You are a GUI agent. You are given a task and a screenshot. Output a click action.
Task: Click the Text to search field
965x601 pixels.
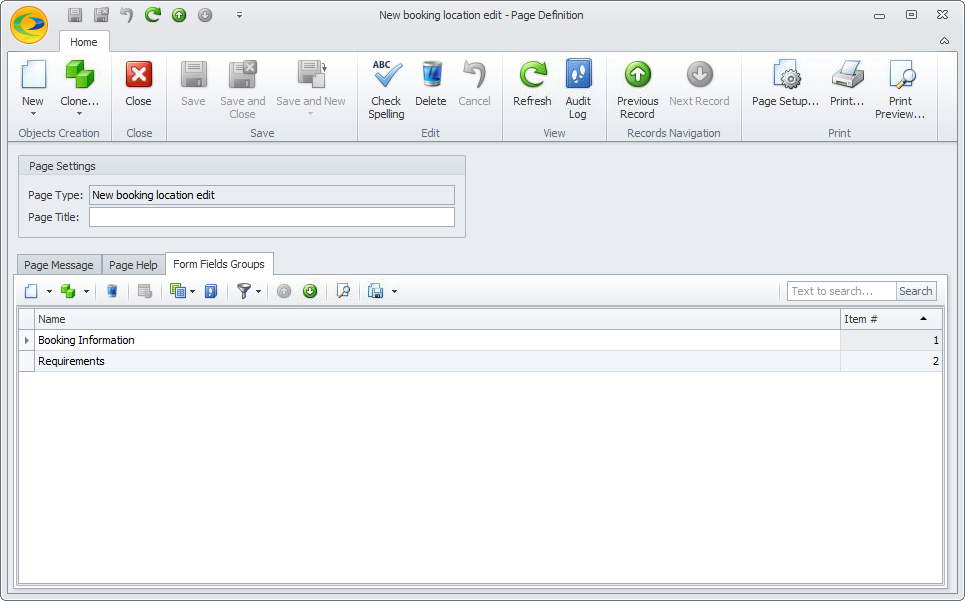841,291
